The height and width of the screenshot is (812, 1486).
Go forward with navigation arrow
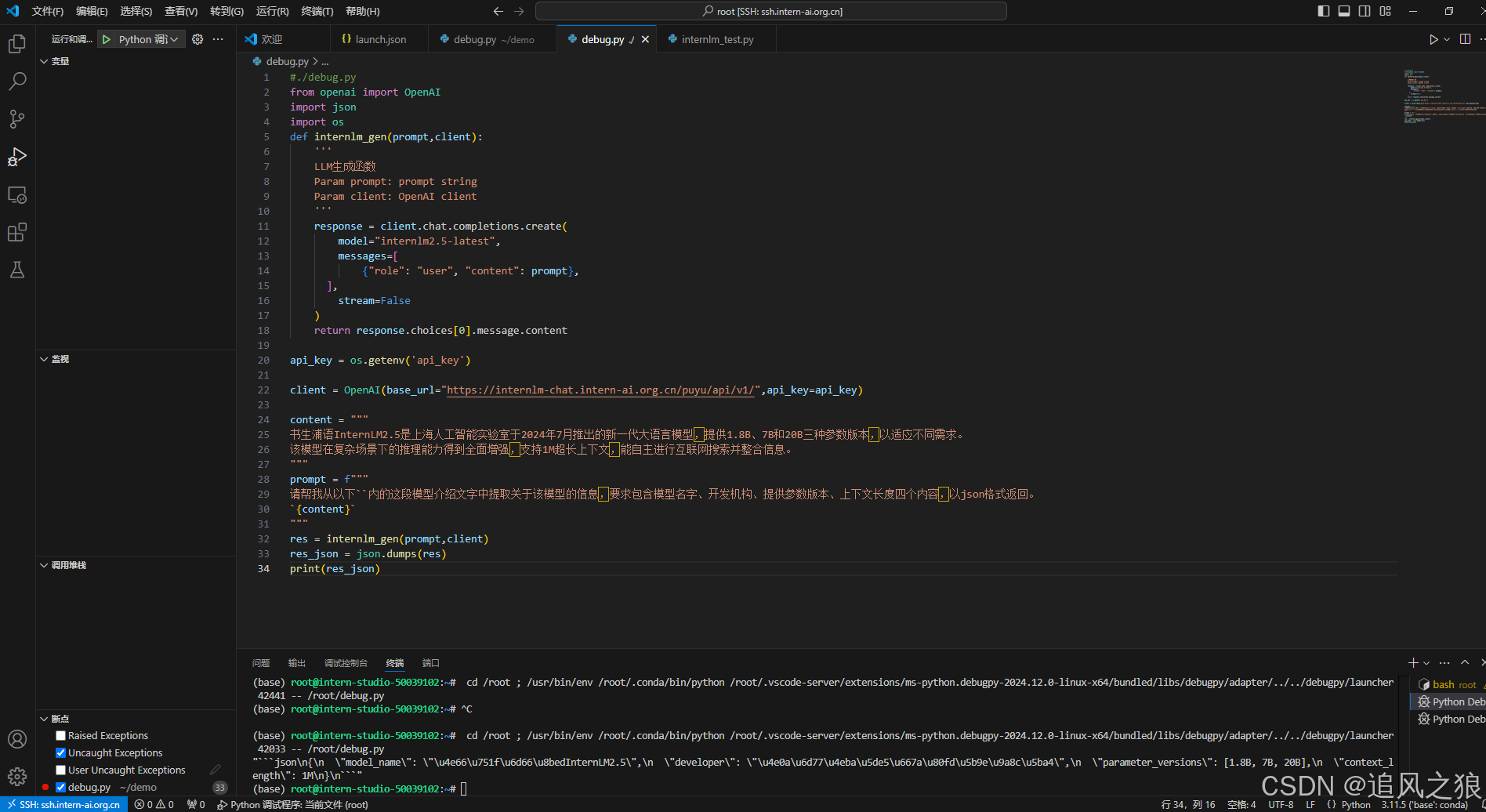pyautogui.click(x=519, y=11)
